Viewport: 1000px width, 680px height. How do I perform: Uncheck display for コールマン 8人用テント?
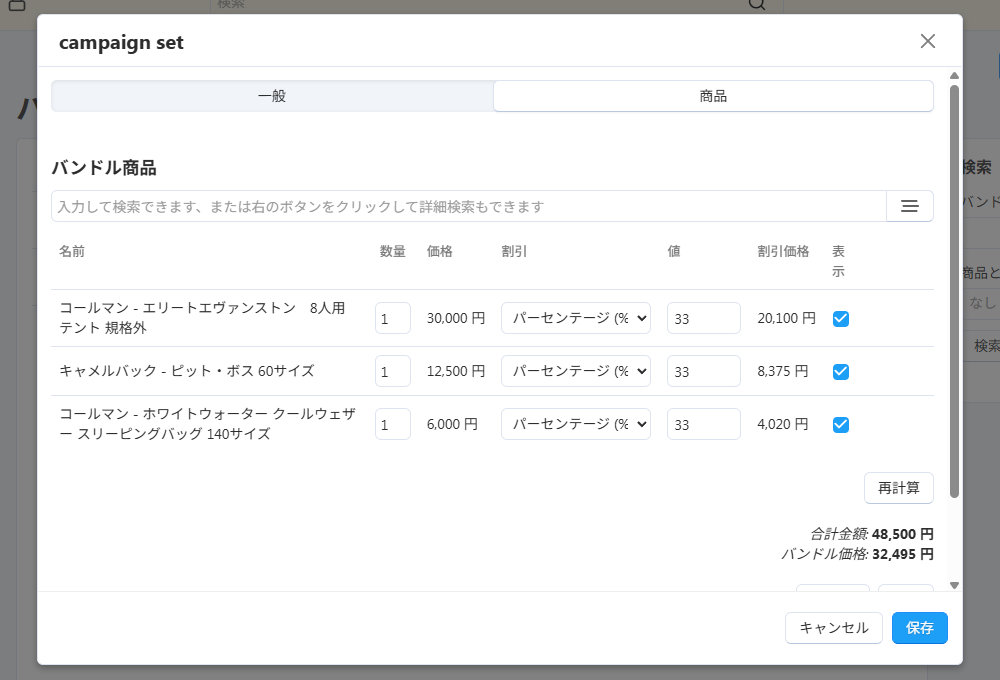[841, 318]
